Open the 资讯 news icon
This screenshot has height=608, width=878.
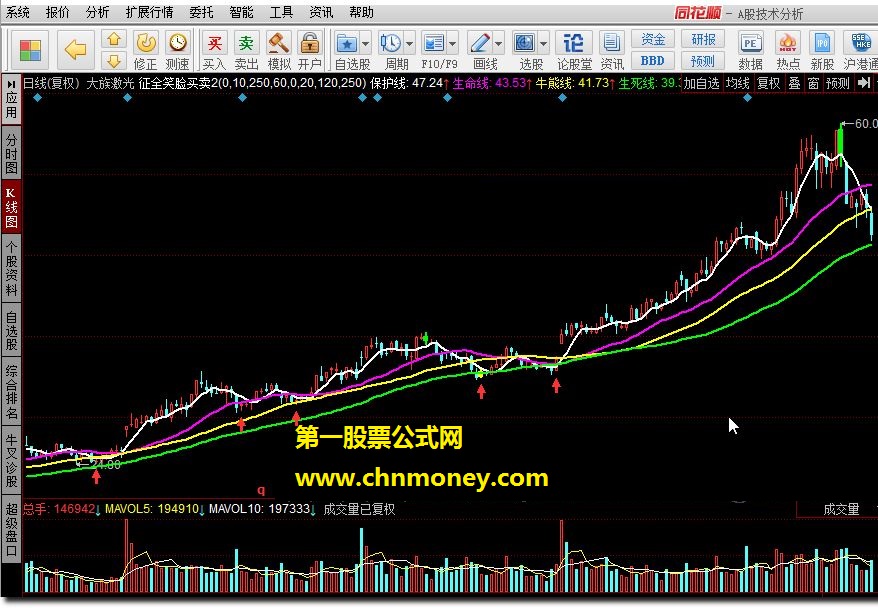pyautogui.click(x=611, y=50)
